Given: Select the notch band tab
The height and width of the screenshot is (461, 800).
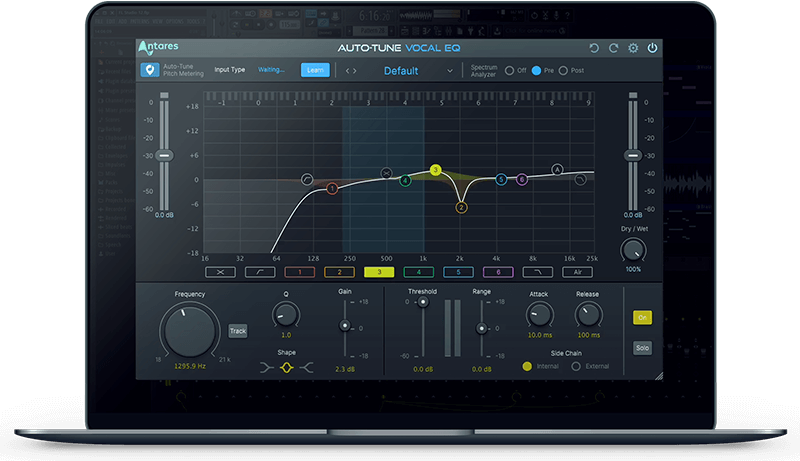Looking at the screenshot, I should pyautogui.click(x=220, y=272).
